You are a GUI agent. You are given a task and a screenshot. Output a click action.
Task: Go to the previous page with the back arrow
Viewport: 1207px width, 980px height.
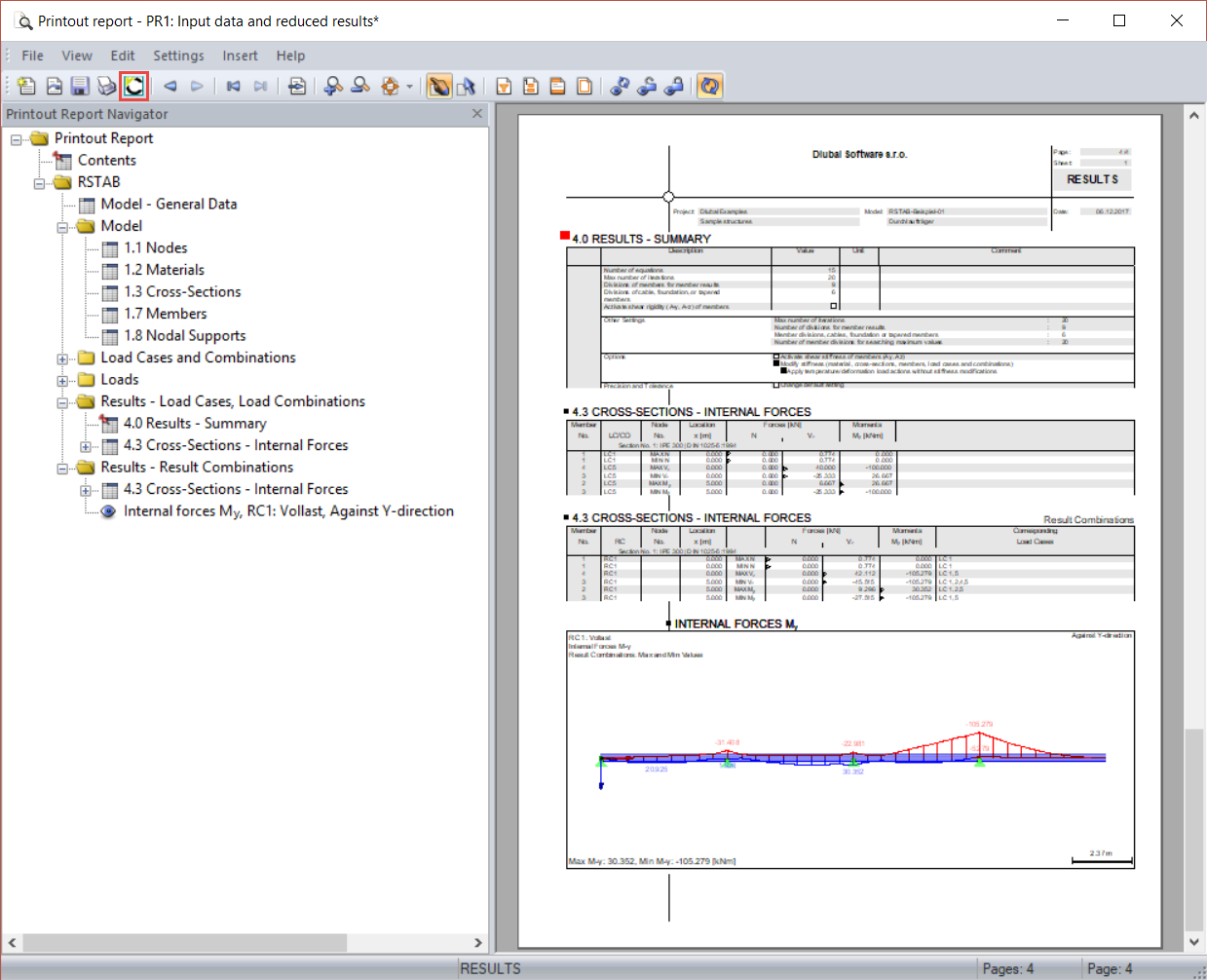click(x=168, y=86)
